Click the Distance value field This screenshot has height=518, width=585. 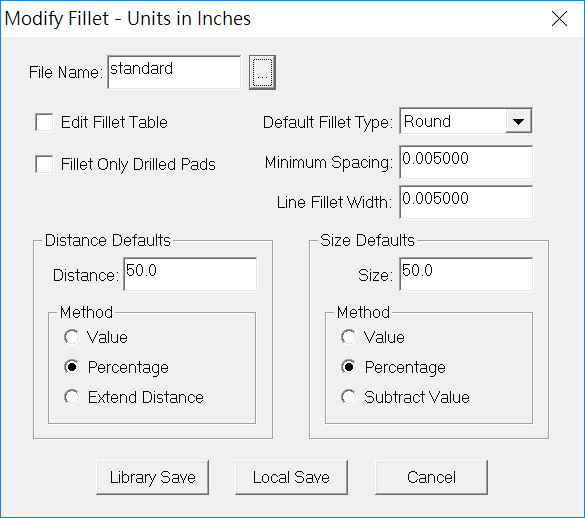pyautogui.click(x=190, y=274)
